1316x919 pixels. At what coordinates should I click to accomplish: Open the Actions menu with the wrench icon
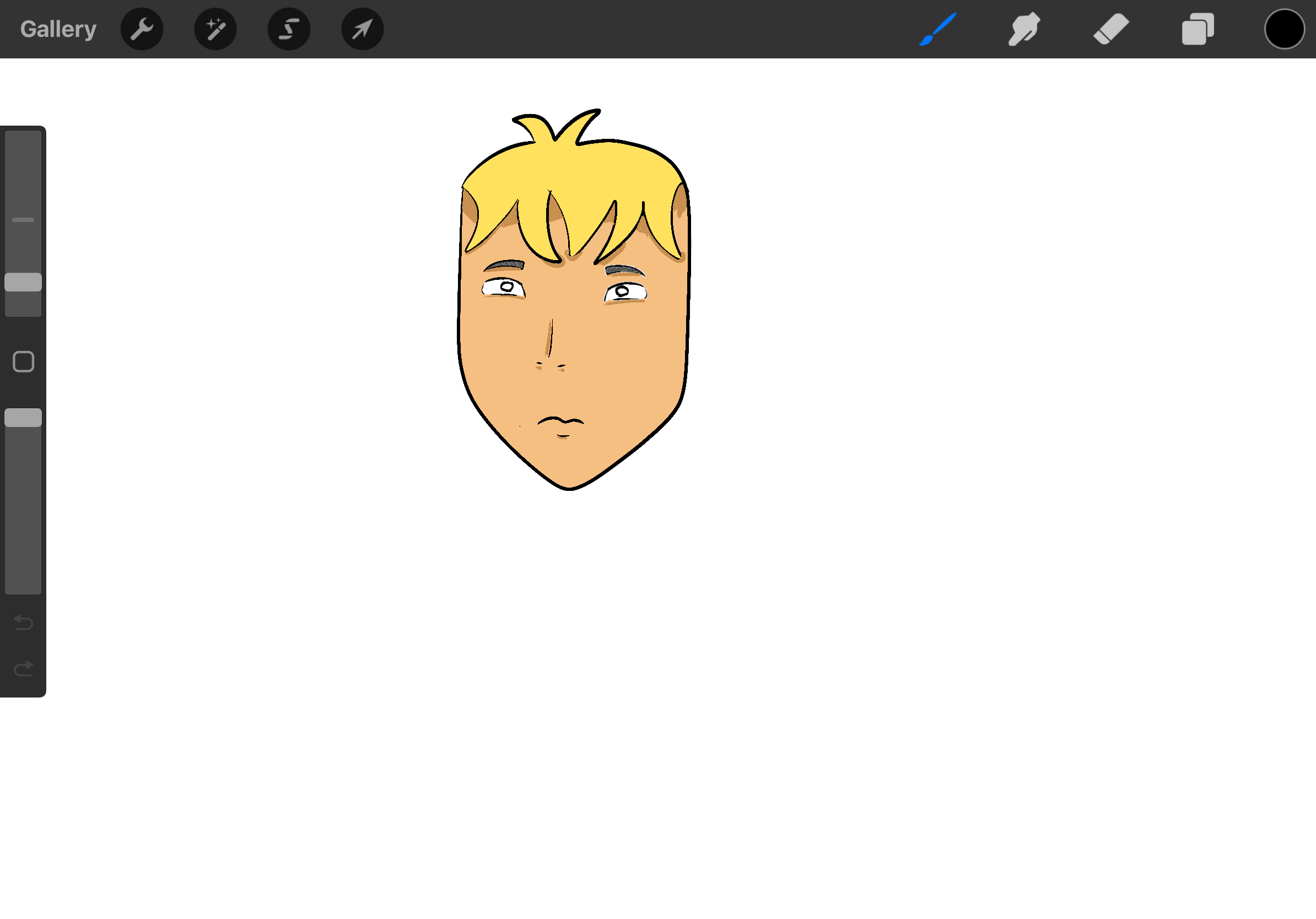point(142,28)
